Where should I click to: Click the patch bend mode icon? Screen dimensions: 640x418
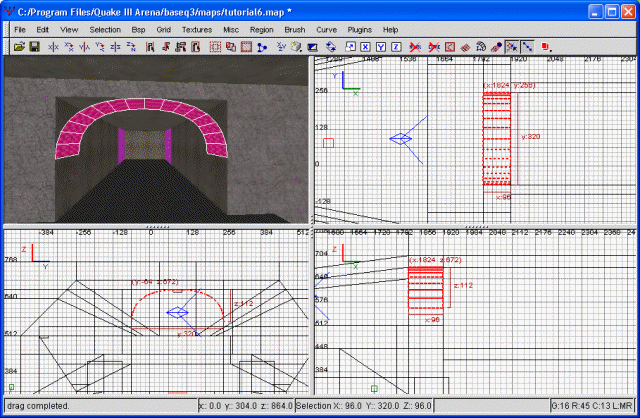pyautogui.click(x=481, y=47)
